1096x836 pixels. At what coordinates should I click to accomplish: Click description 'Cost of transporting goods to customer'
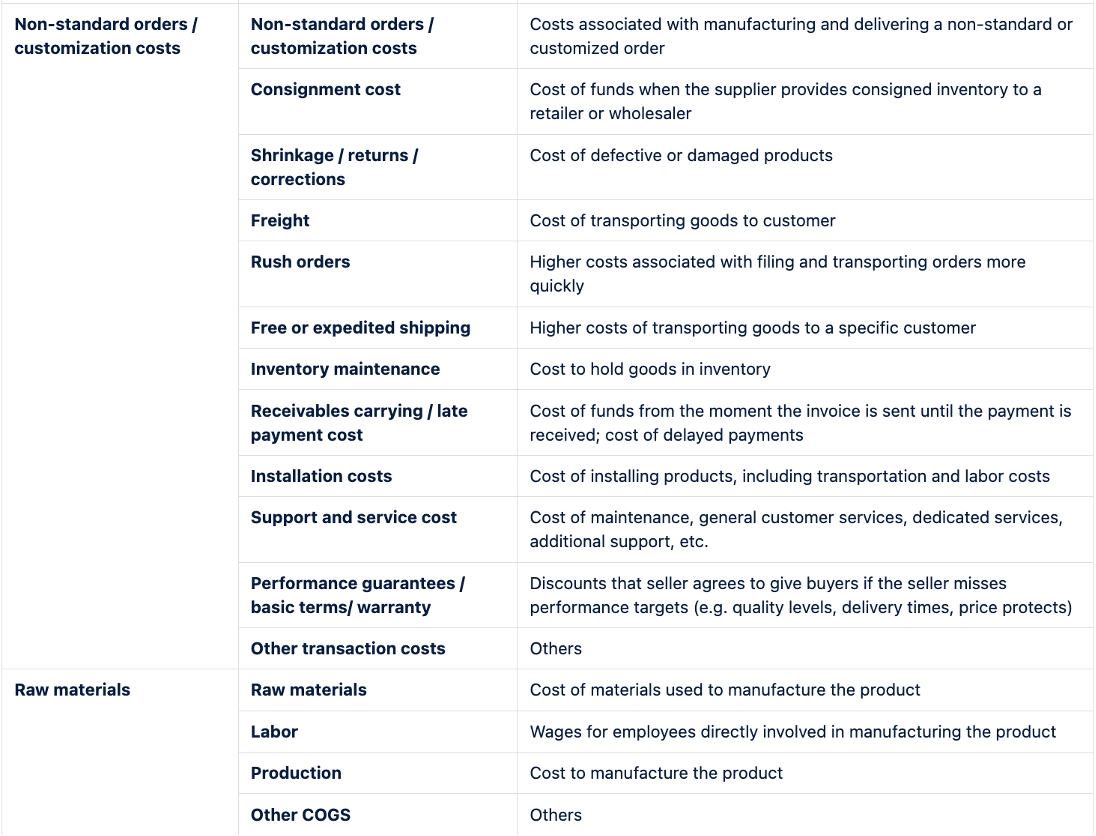(682, 221)
